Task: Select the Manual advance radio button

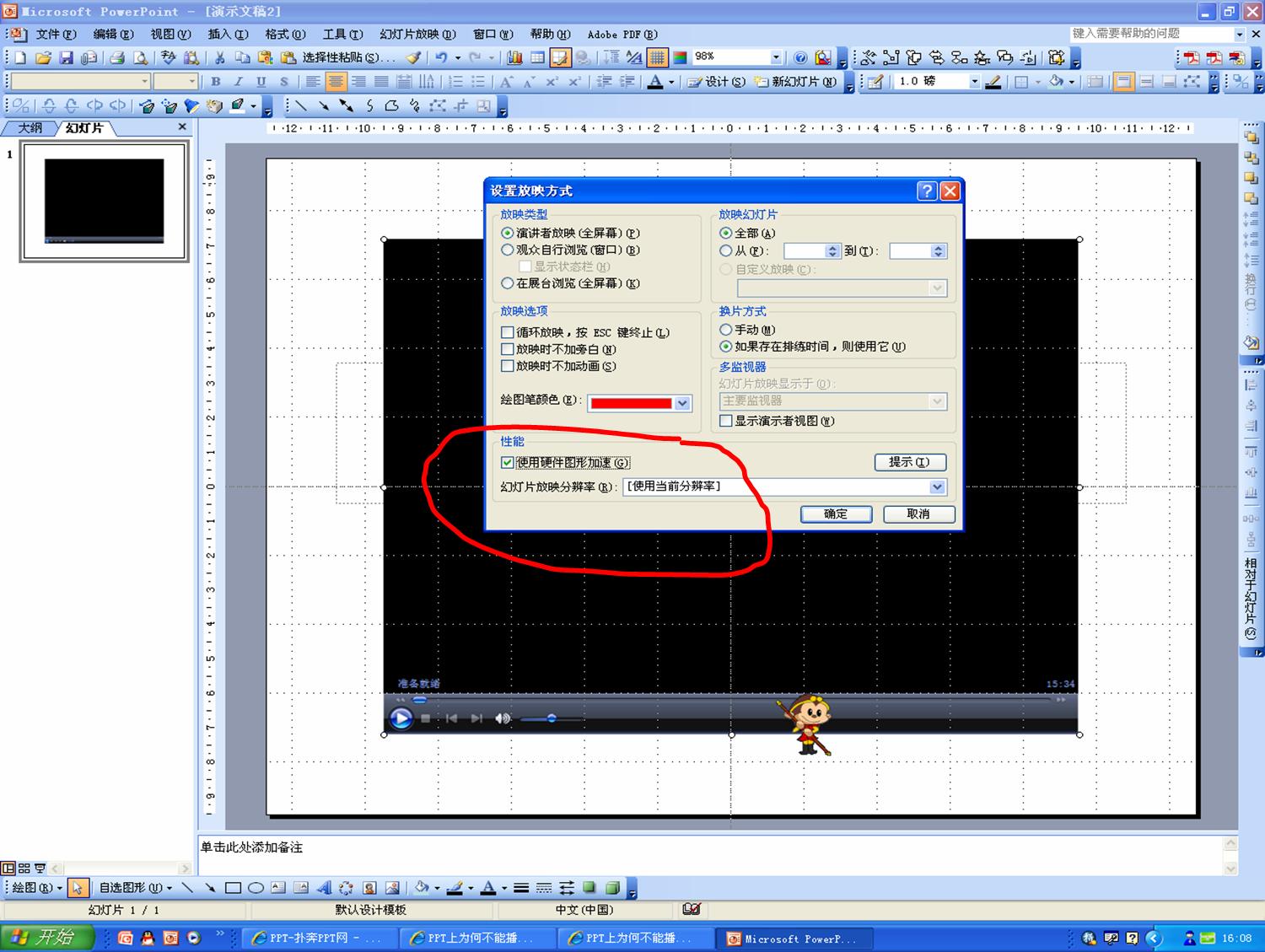Action: click(x=726, y=330)
